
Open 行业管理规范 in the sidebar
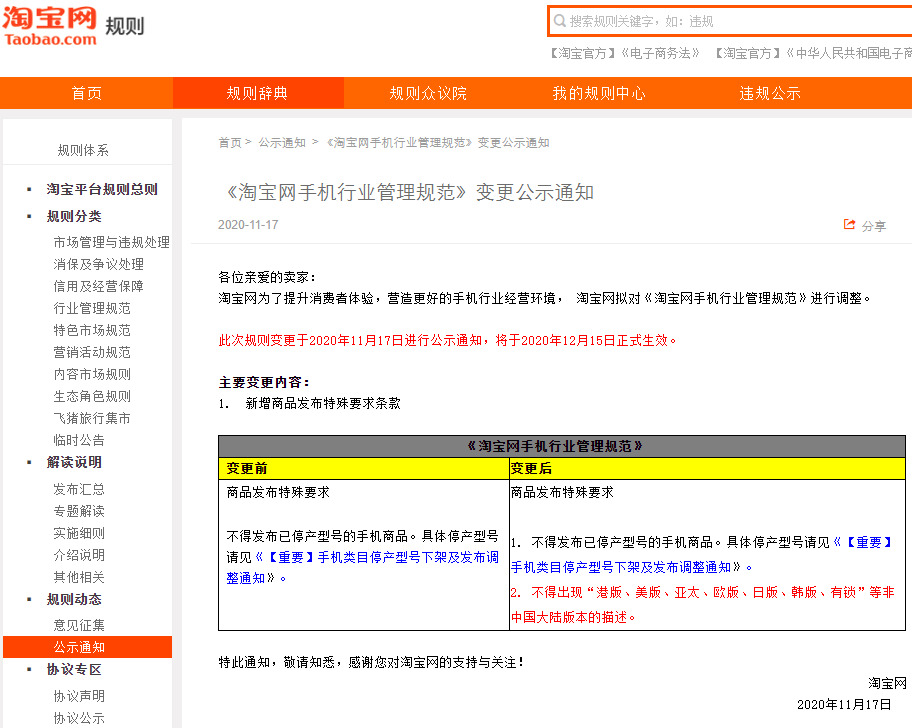[x=92, y=308]
